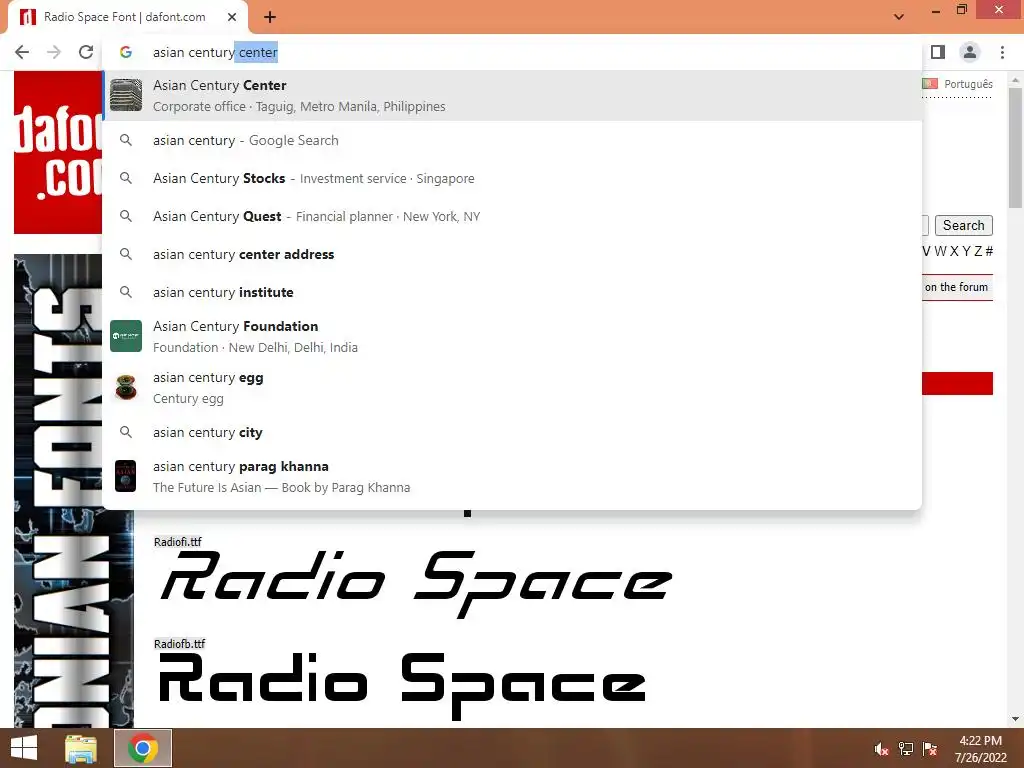The image size is (1024, 768).
Task: Open fonts starting with Z
Action: (x=978, y=251)
